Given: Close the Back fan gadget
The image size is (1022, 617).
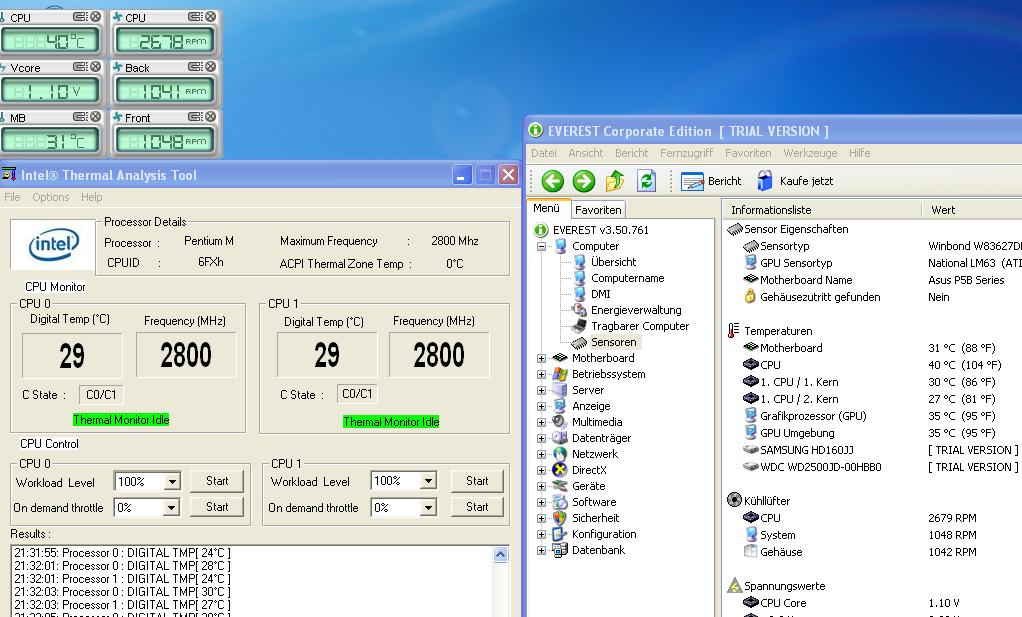Looking at the screenshot, I should [211, 66].
